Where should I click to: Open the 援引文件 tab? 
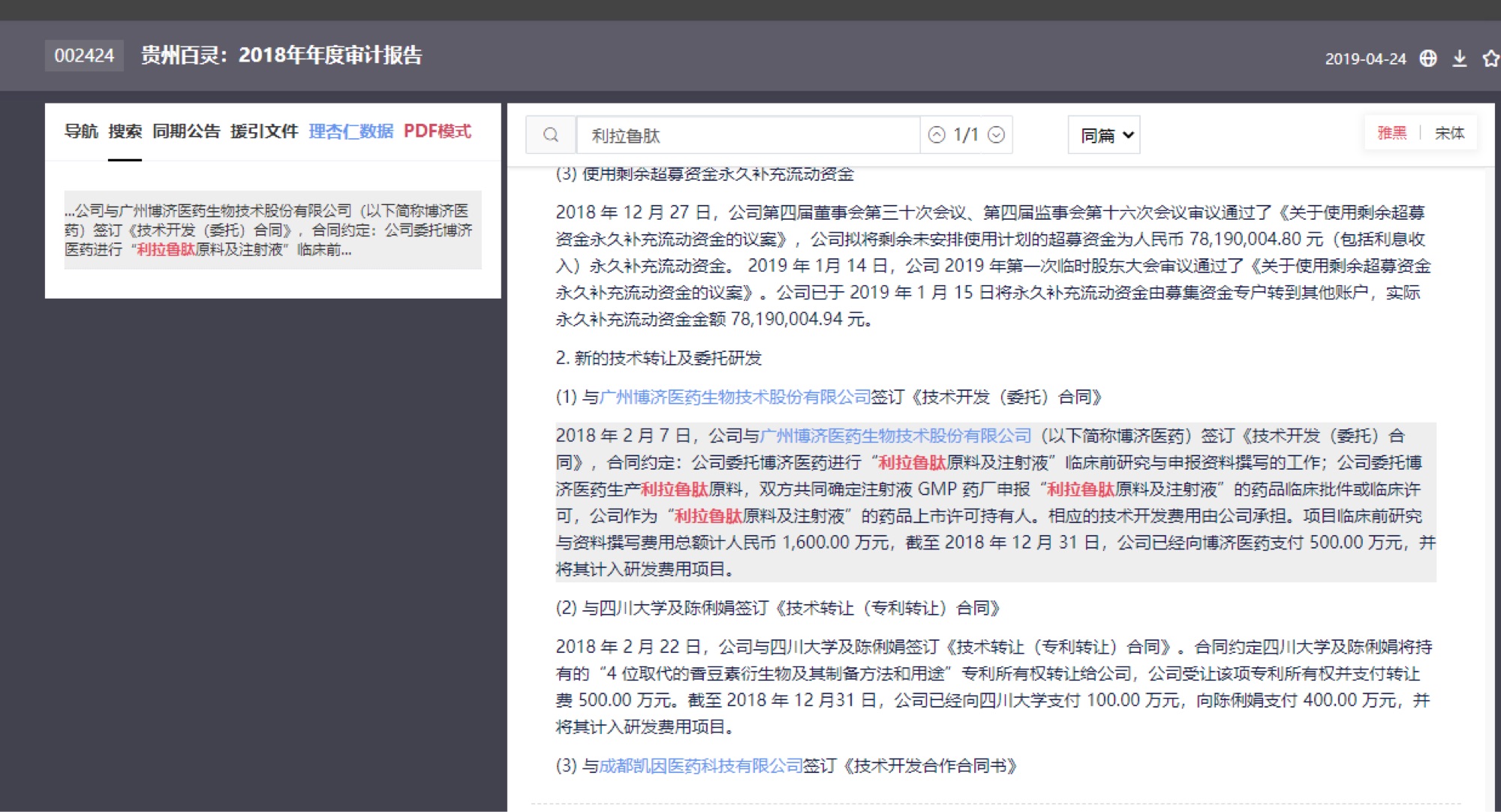(x=264, y=131)
